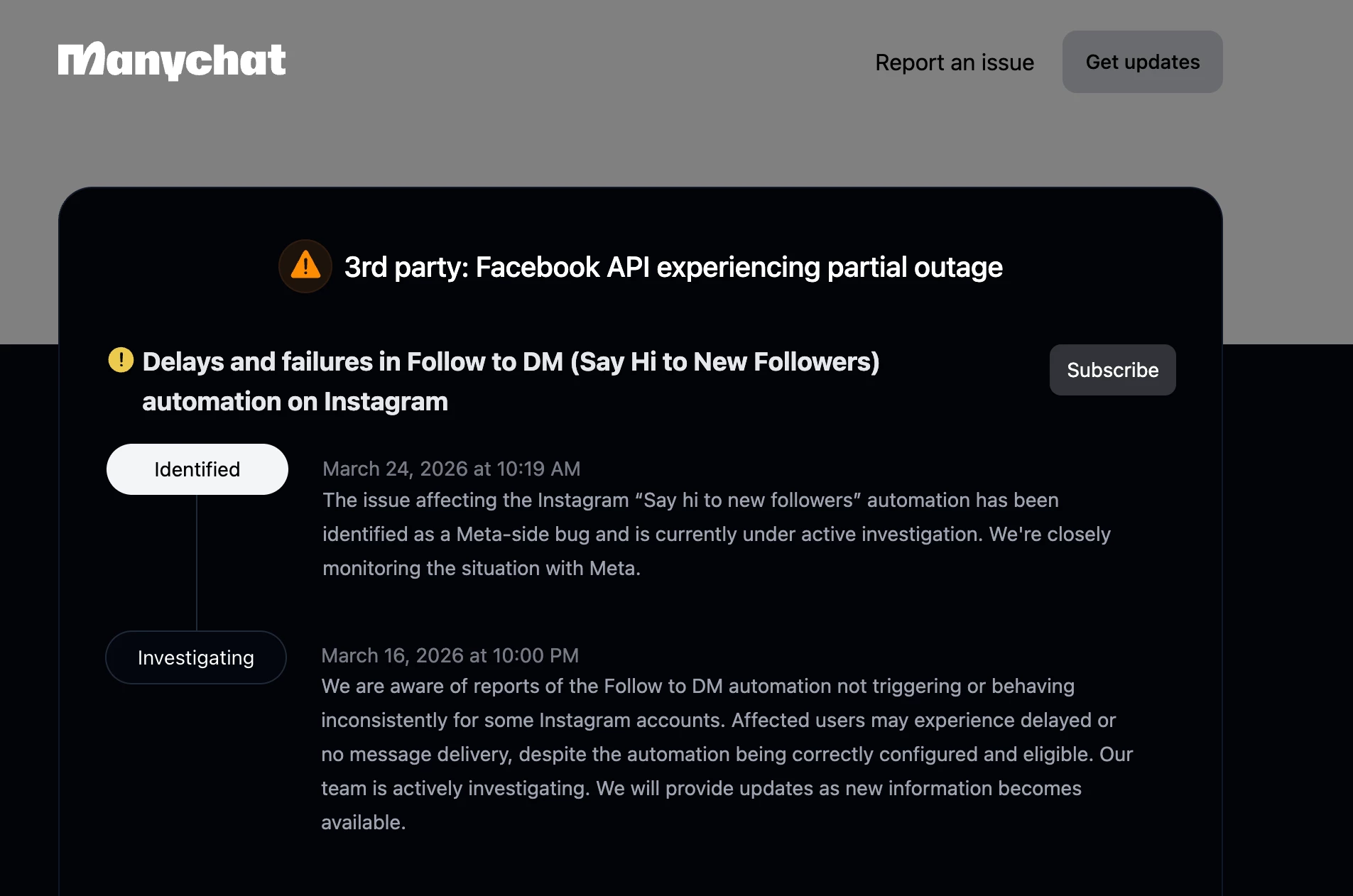Select the Facebook API partial outage headline
Screen dimensions: 1353x896
(x=673, y=268)
